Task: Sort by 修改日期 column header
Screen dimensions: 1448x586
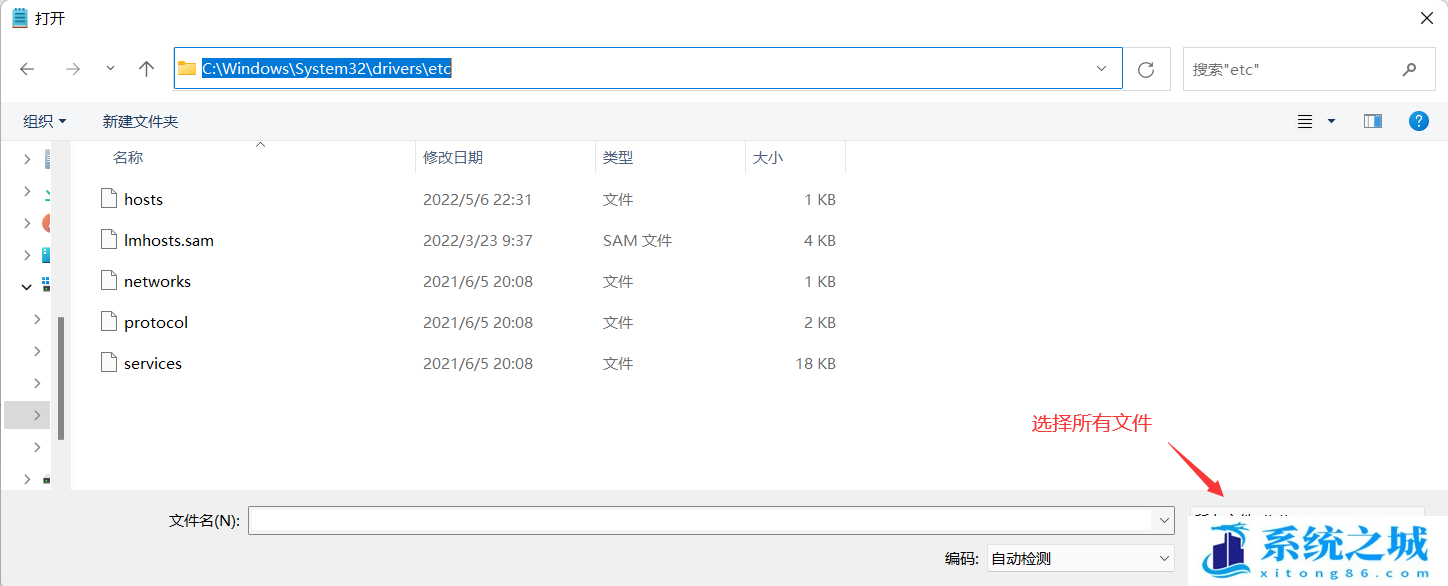Action: [x=453, y=157]
